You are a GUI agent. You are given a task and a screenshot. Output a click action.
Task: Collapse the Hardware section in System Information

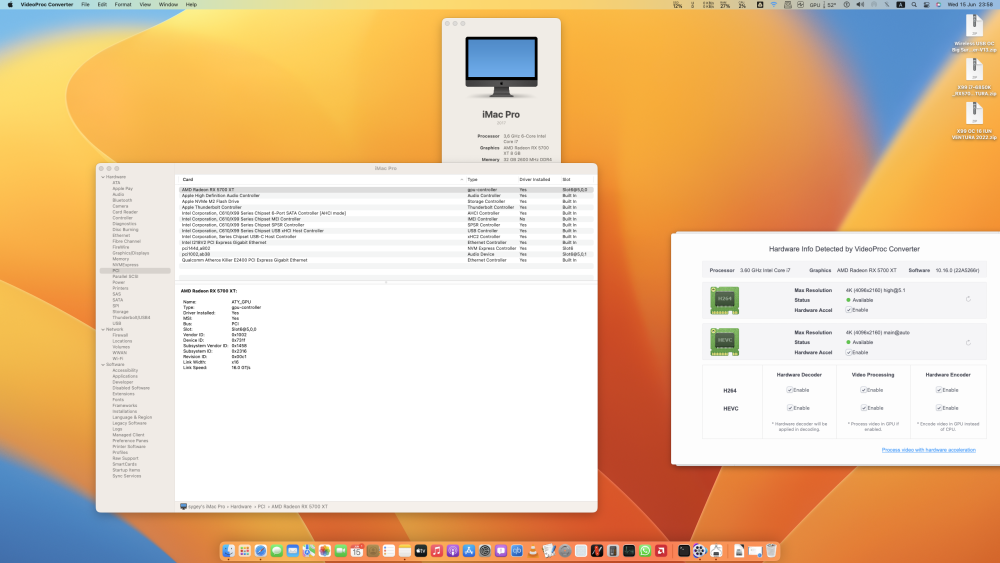pyautogui.click(x=103, y=177)
